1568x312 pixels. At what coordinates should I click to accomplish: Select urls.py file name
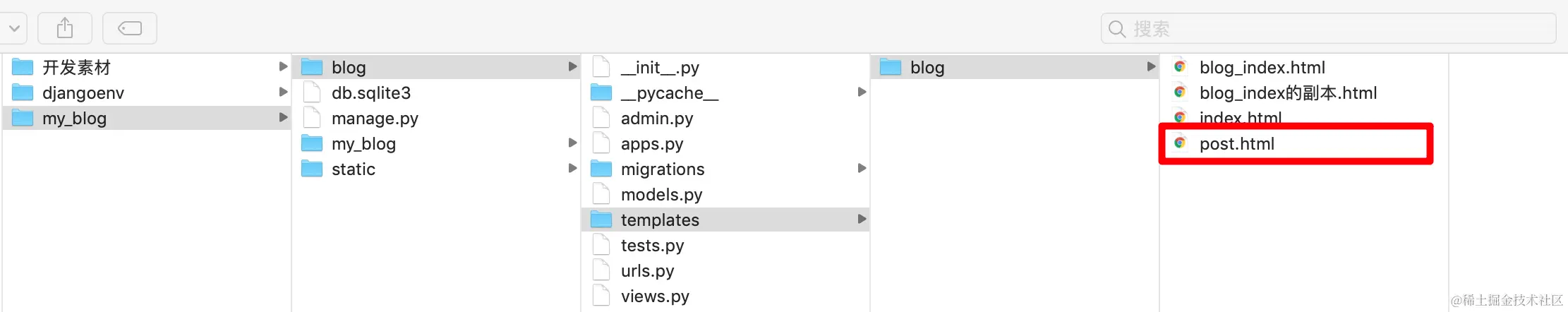[648, 270]
